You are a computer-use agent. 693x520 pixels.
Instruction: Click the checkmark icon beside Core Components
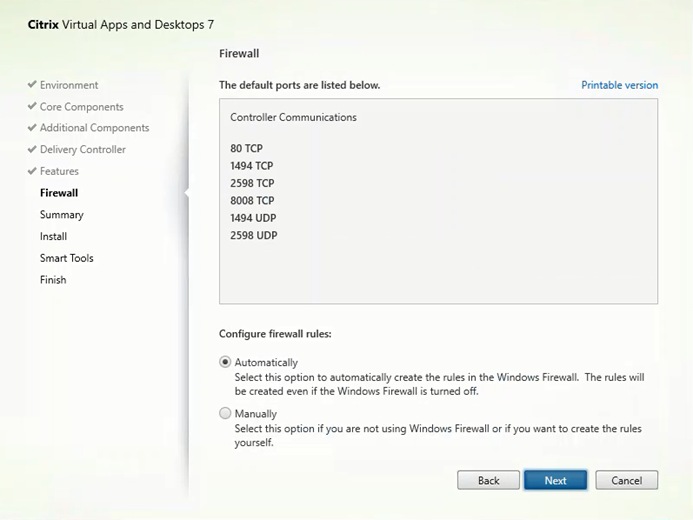[x=32, y=107]
